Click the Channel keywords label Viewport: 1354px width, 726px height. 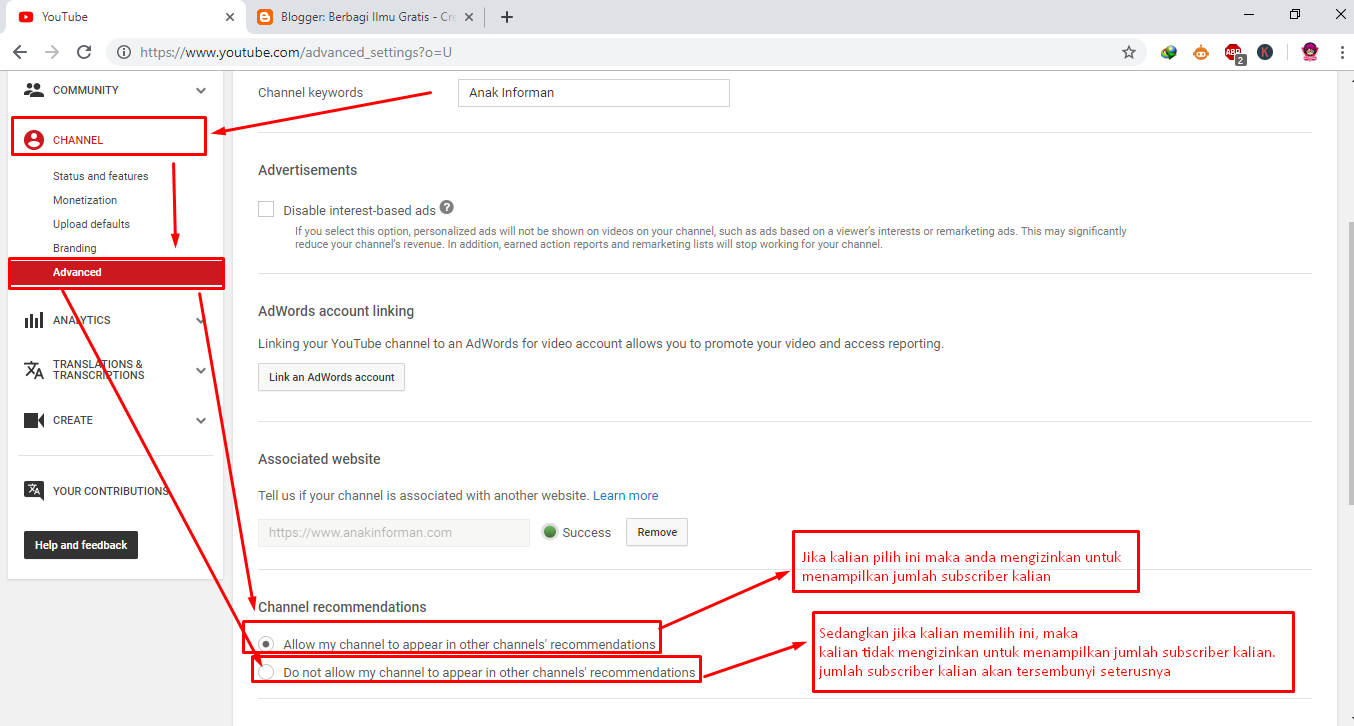310,92
